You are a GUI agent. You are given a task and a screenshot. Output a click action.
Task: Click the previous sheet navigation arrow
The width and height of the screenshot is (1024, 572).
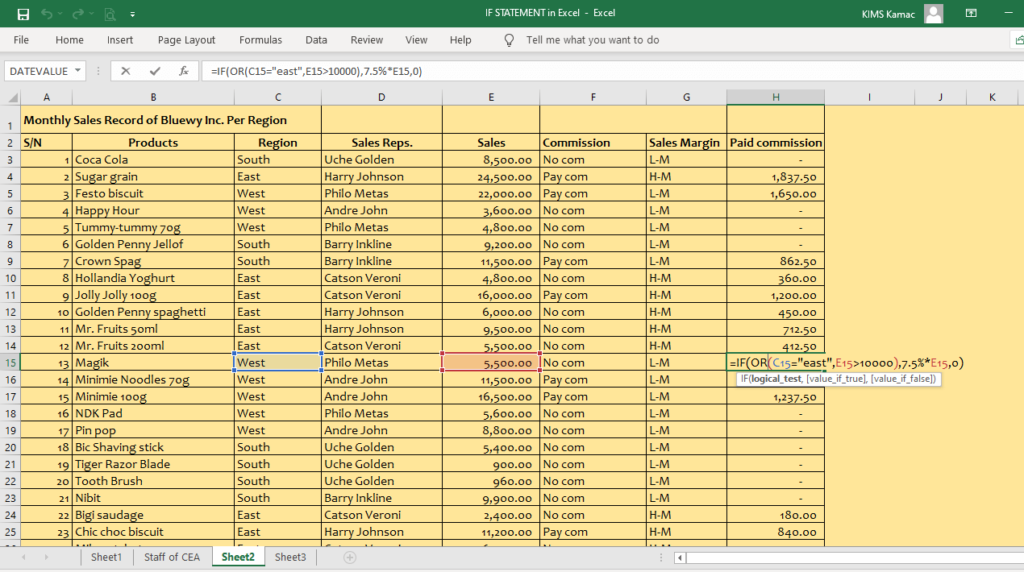pyautogui.click(x=24, y=557)
